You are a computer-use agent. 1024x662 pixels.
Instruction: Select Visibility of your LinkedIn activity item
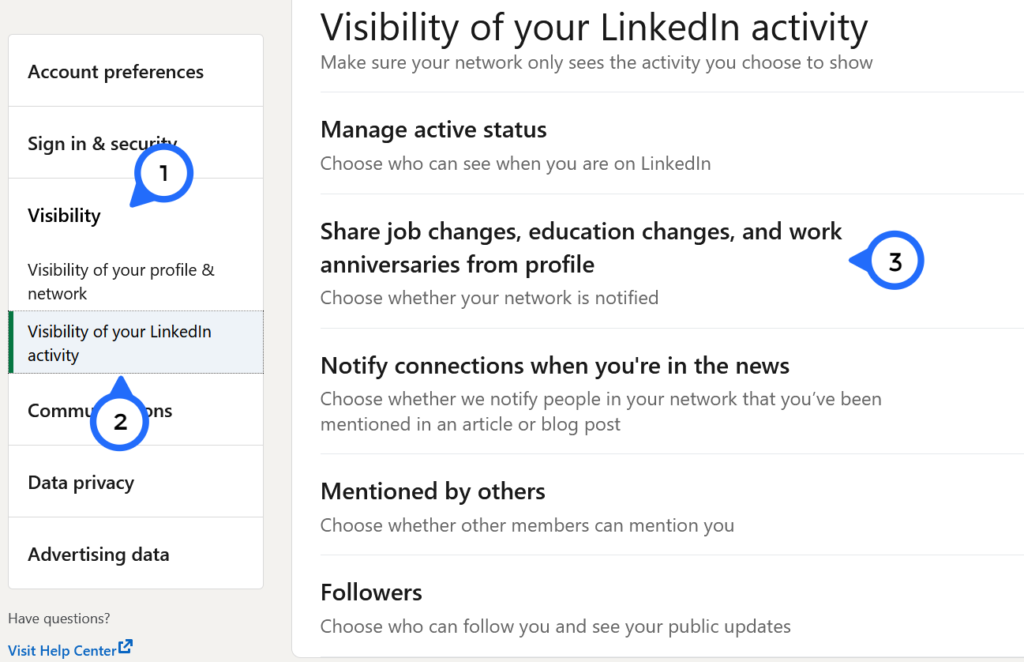pyautogui.click(x=136, y=343)
